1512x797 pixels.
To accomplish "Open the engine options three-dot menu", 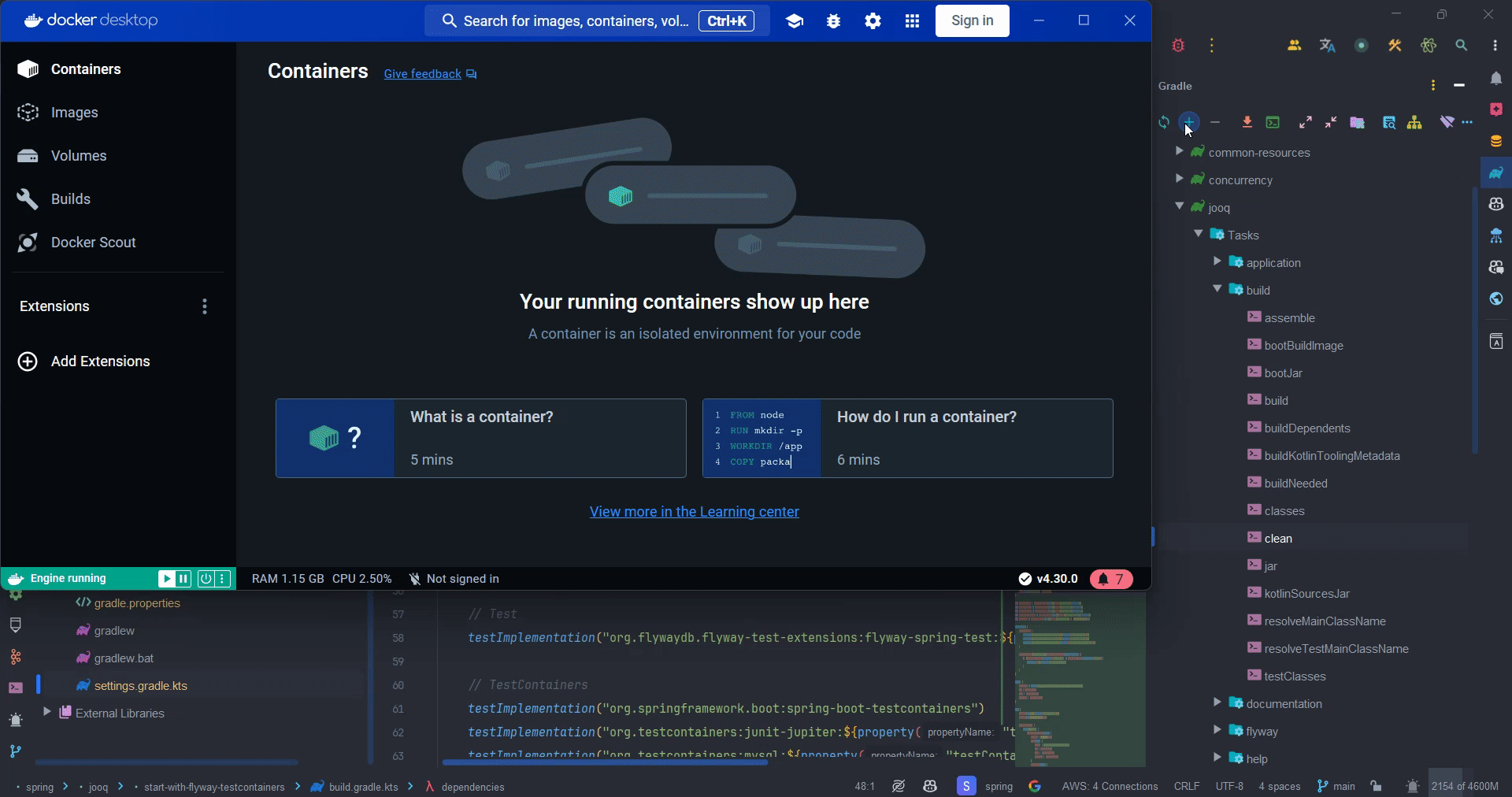I will coord(223,579).
